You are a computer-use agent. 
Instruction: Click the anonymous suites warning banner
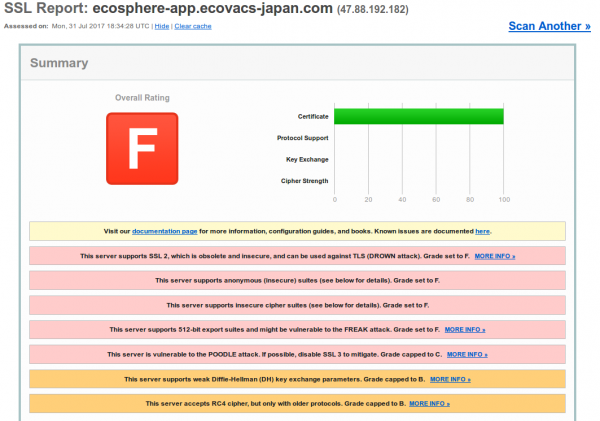[x=297, y=281]
